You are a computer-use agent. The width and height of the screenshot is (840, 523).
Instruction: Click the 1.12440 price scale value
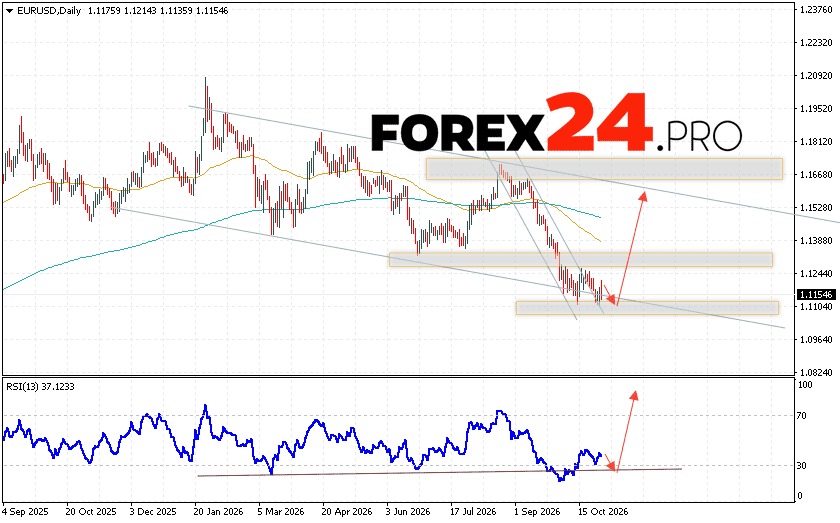coord(816,274)
